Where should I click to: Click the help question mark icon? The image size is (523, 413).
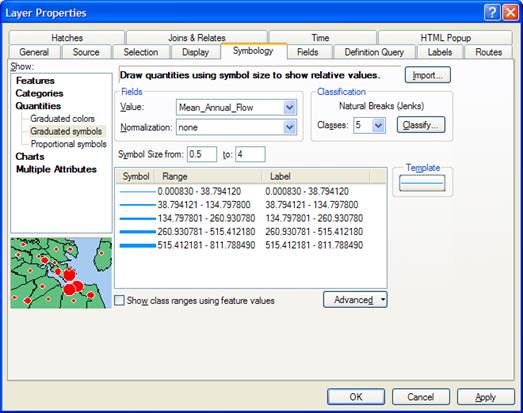pyautogui.click(x=492, y=13)
